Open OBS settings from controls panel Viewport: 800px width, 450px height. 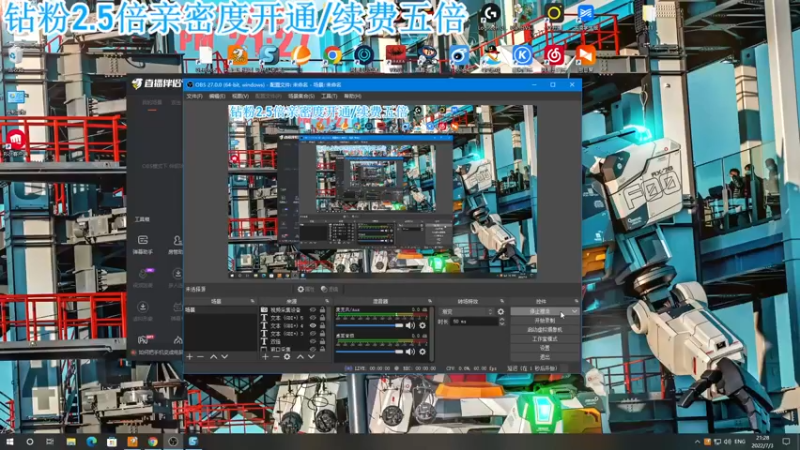[x=545, y=348]
